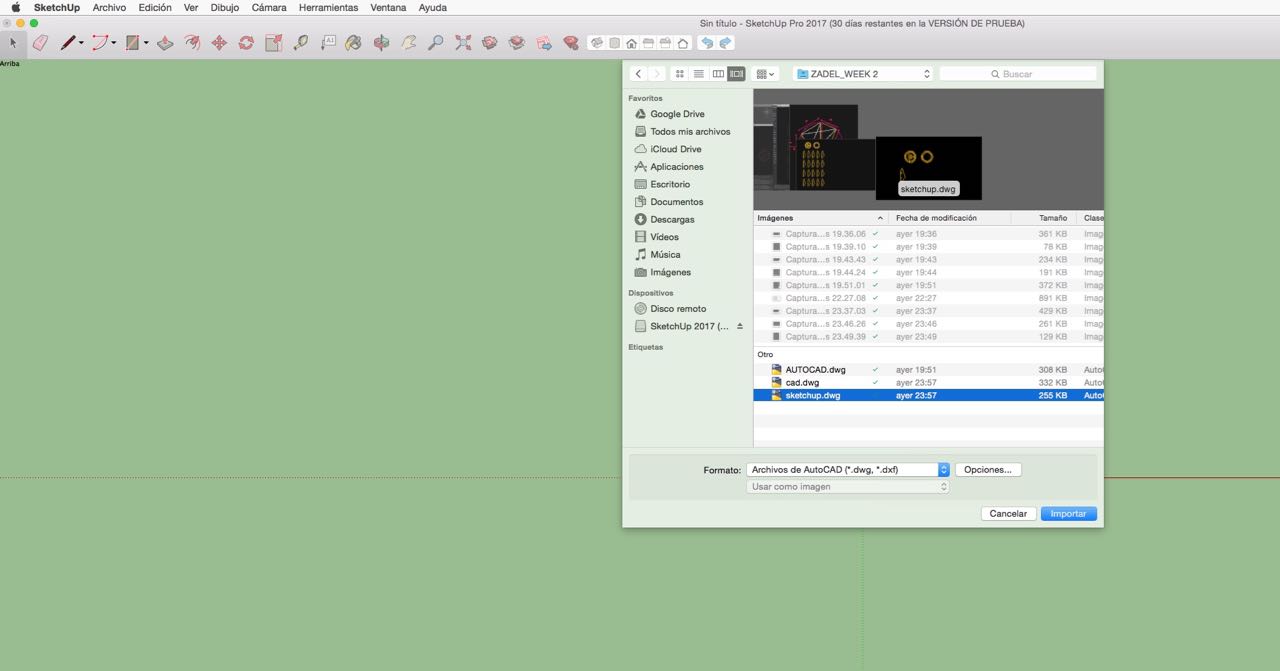Click Send to LayOut icon

[544, 43]
